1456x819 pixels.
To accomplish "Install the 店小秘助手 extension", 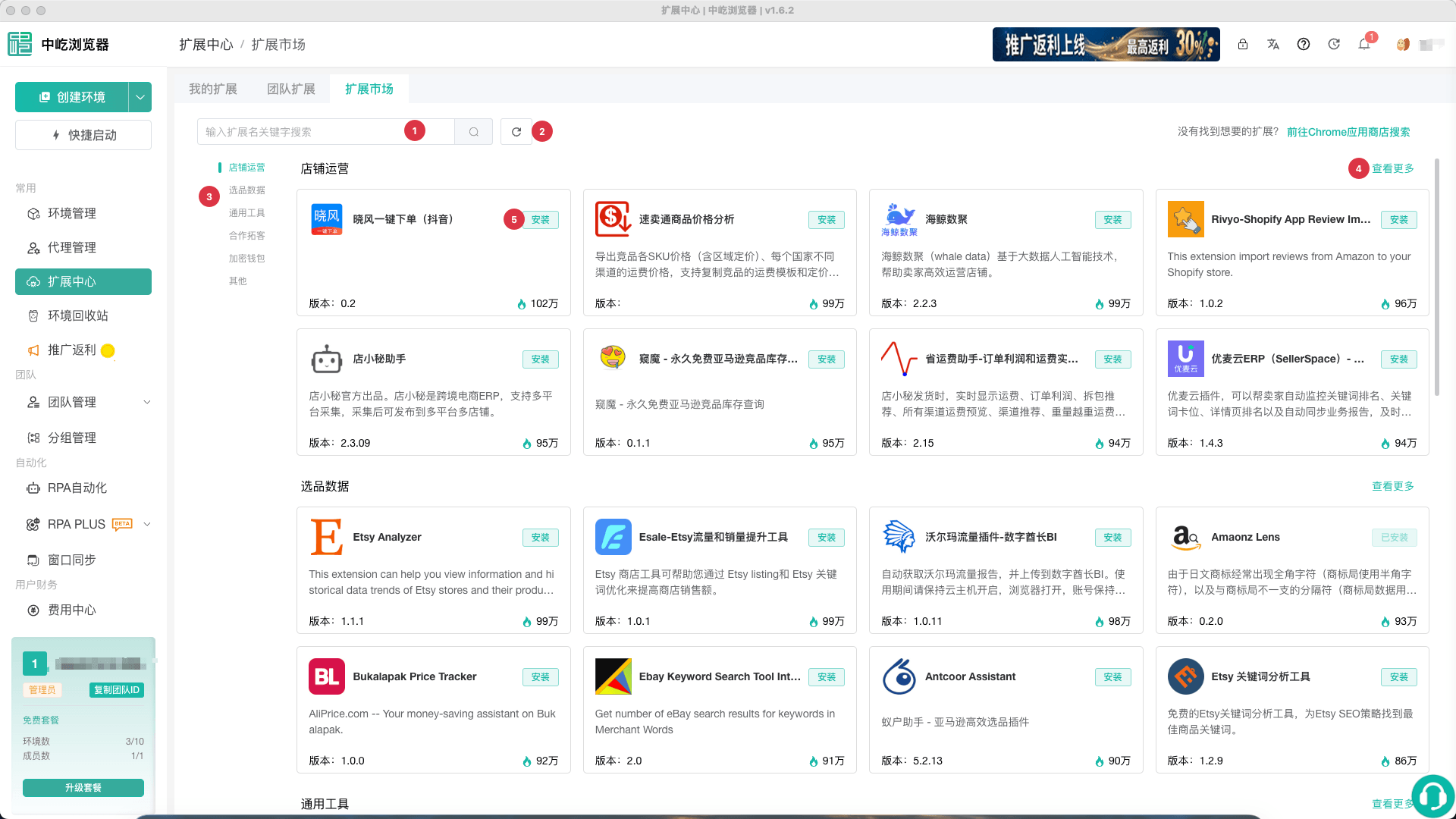I will click(541, 359).
